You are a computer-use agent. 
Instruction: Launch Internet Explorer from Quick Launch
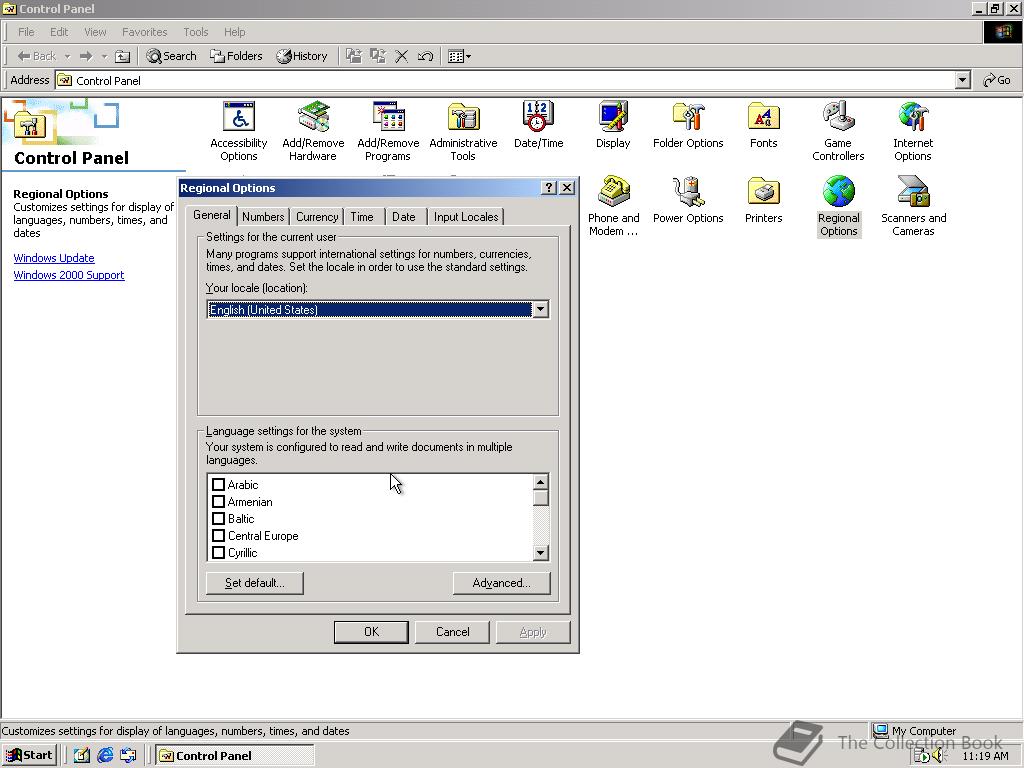[x=104, y=756]
